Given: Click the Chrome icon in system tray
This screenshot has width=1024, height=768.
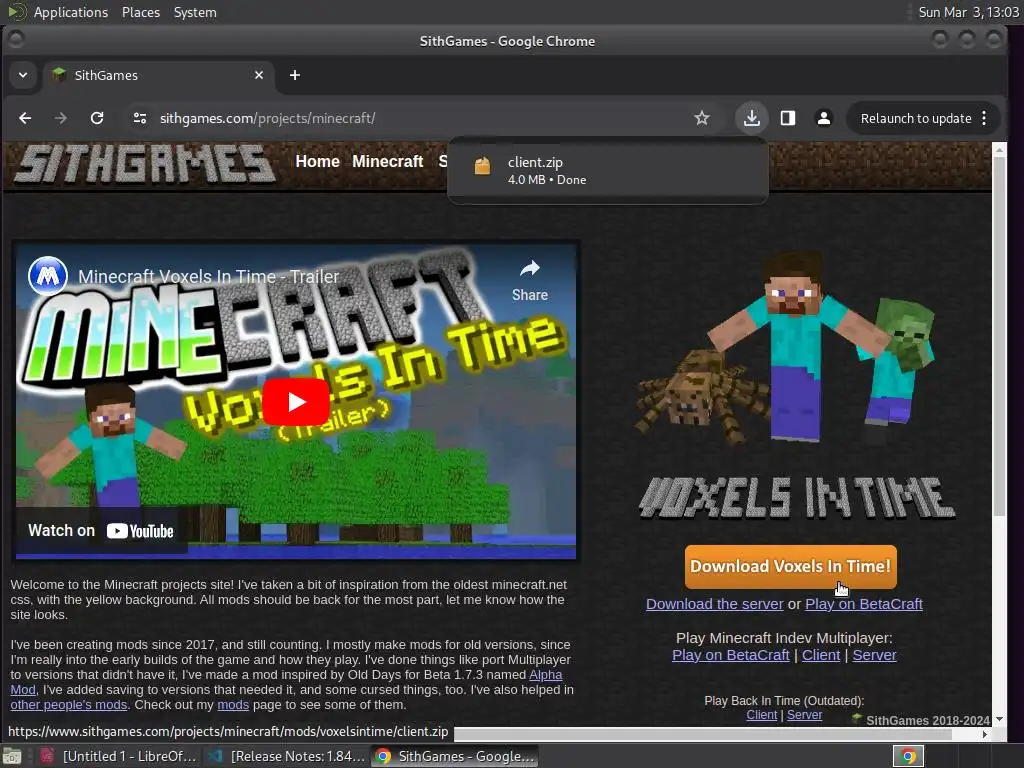Looking at the screenshot, I should coord(908,756).
